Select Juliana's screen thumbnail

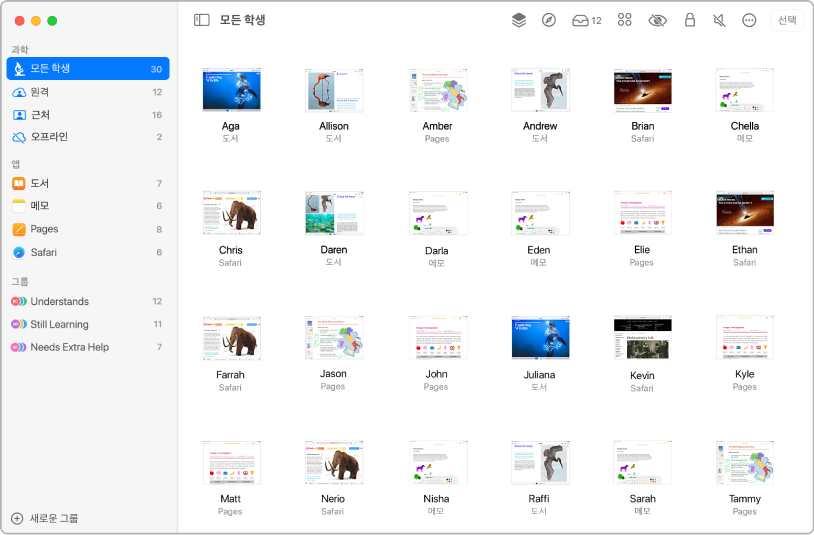coord(540,337)
